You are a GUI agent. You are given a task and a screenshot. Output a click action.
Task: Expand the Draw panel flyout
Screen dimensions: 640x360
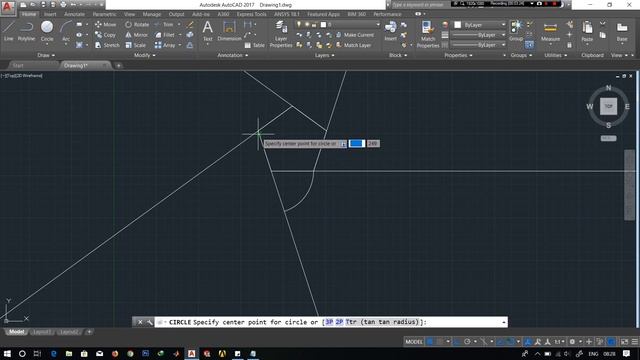[x=46, y=55]
